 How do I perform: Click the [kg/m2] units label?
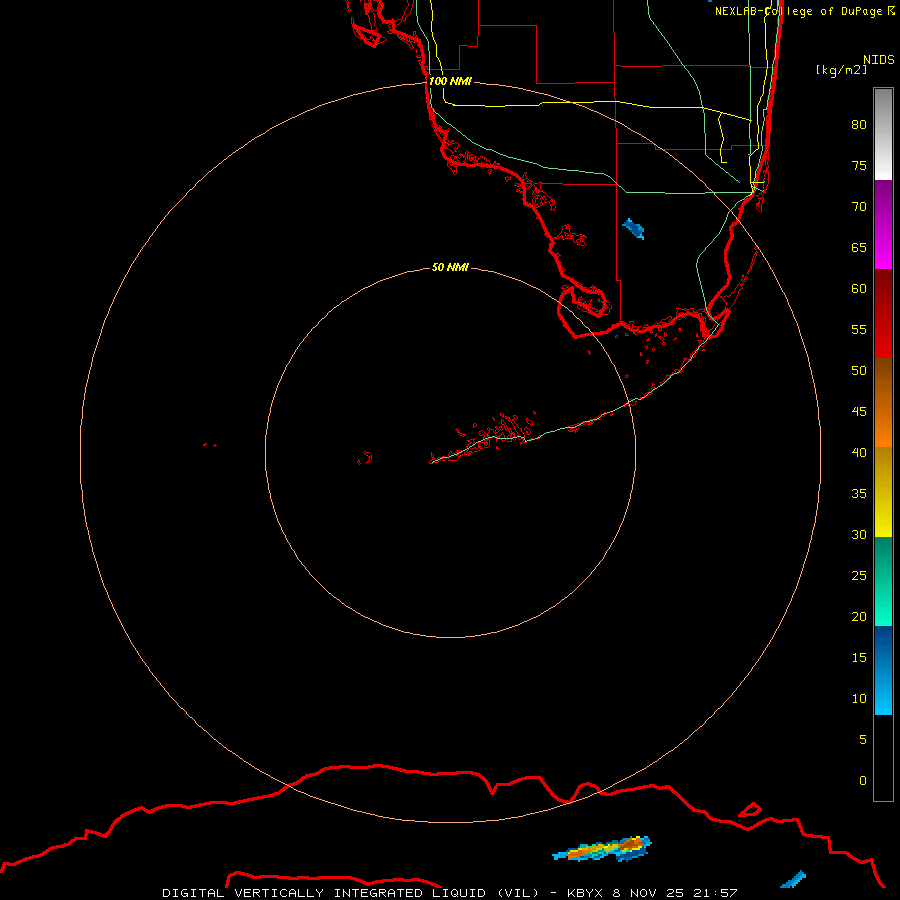point(841,70)
